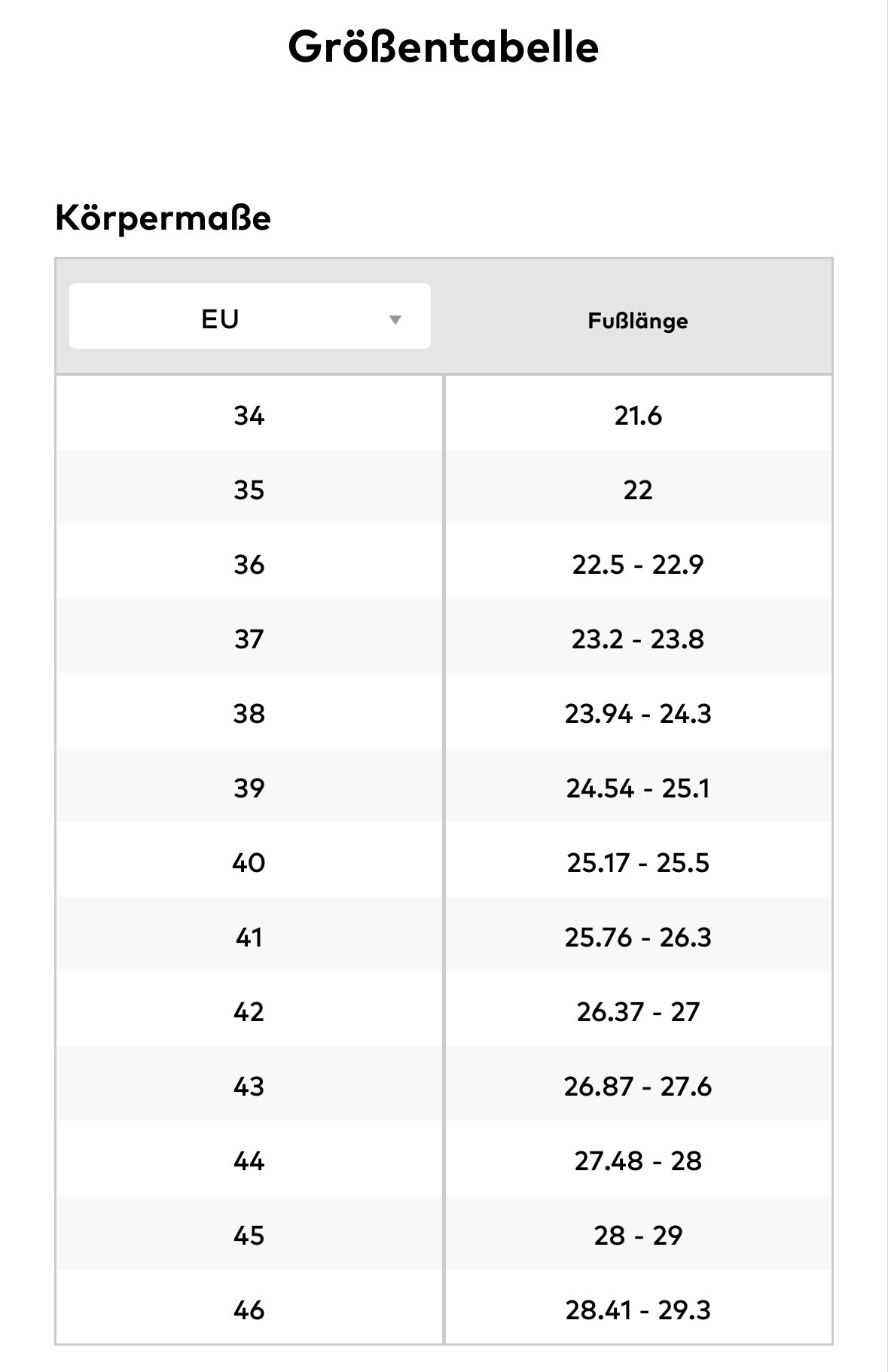Click the size 46 row label

[x=249, y=1309]
